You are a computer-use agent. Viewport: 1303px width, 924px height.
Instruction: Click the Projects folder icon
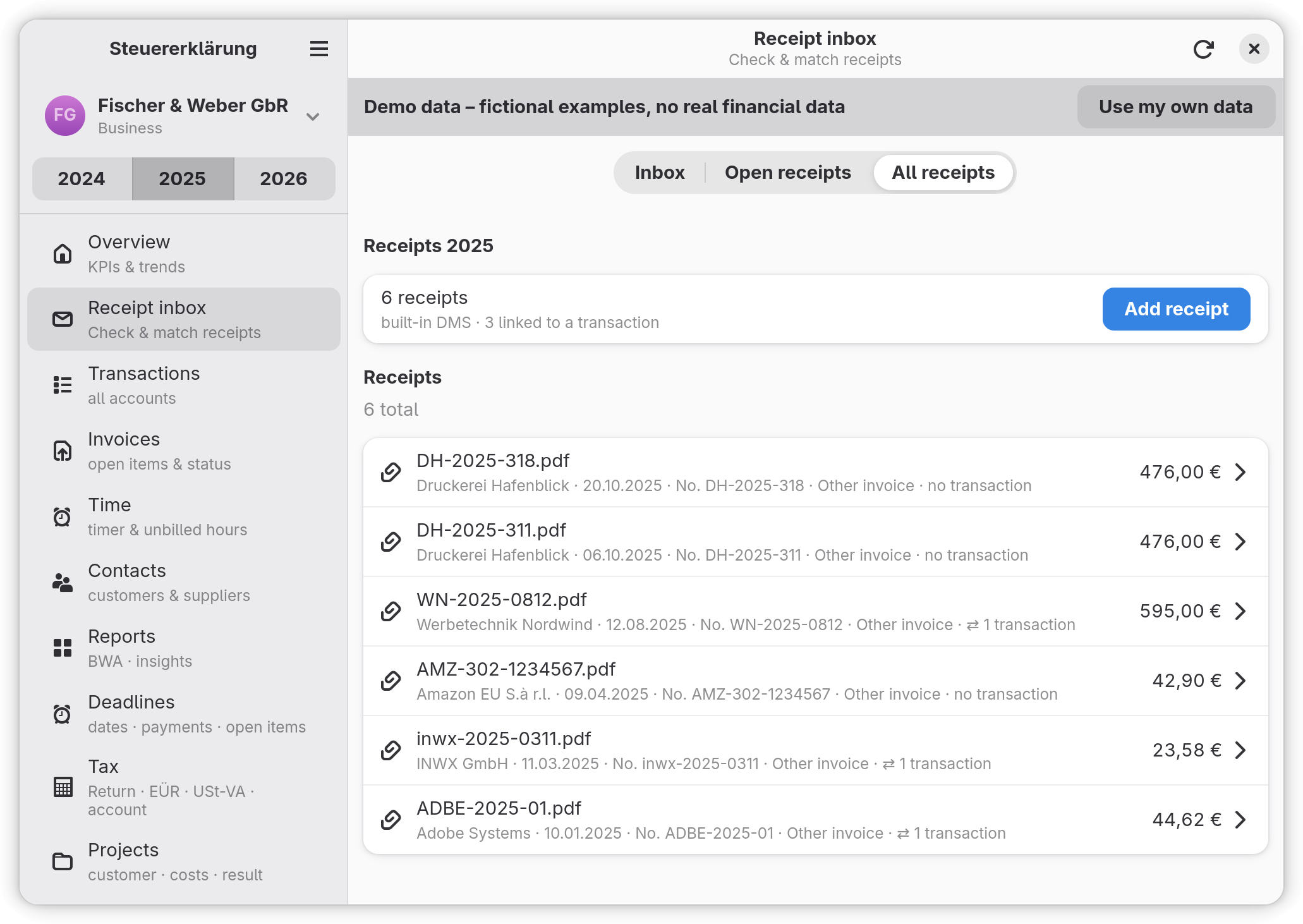point(63,861)
